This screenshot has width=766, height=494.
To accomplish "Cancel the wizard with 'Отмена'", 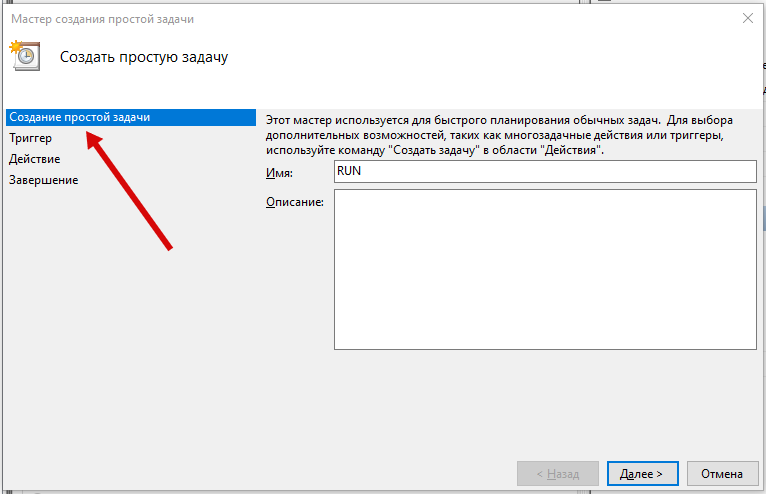I will click(721, 473).
